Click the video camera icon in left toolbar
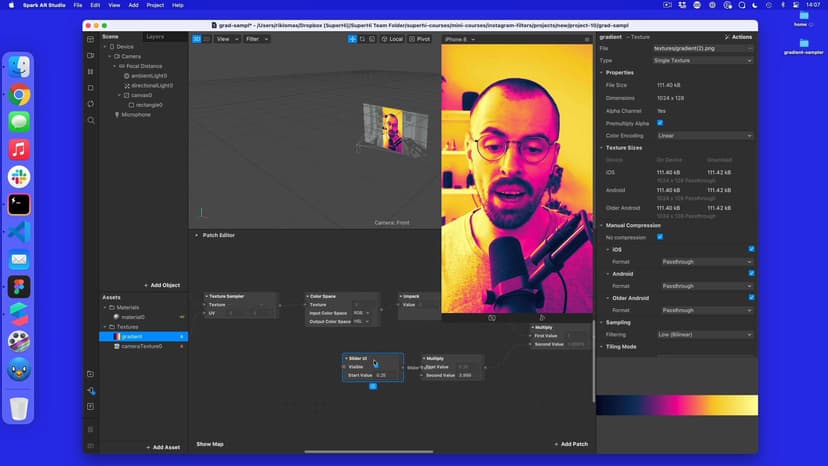The height and width of the screenshot is (466, 828). pyautogui.click(x=90, y=55)
